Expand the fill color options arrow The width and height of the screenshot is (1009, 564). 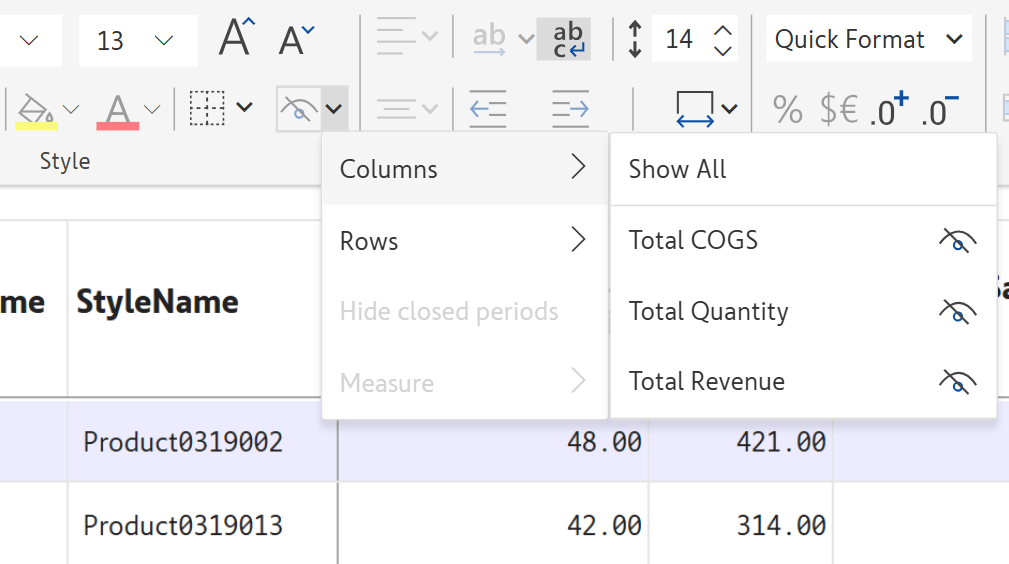point(71,109)
